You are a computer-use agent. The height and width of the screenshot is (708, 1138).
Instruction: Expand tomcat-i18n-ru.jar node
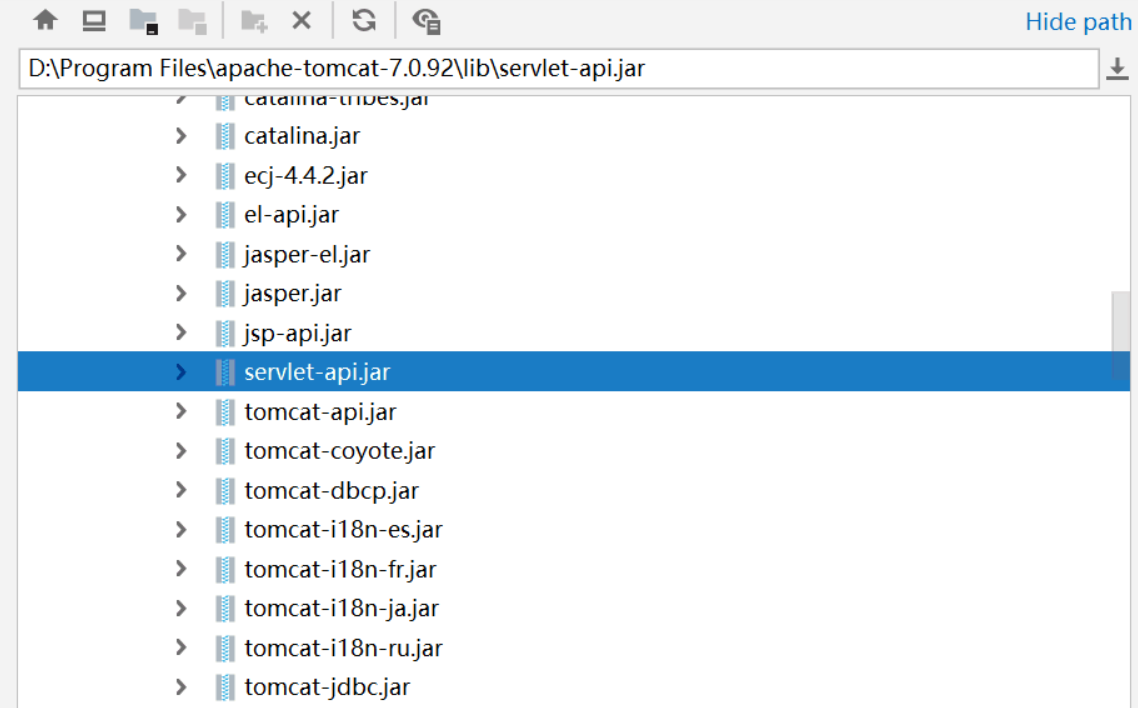click(181, 648)
